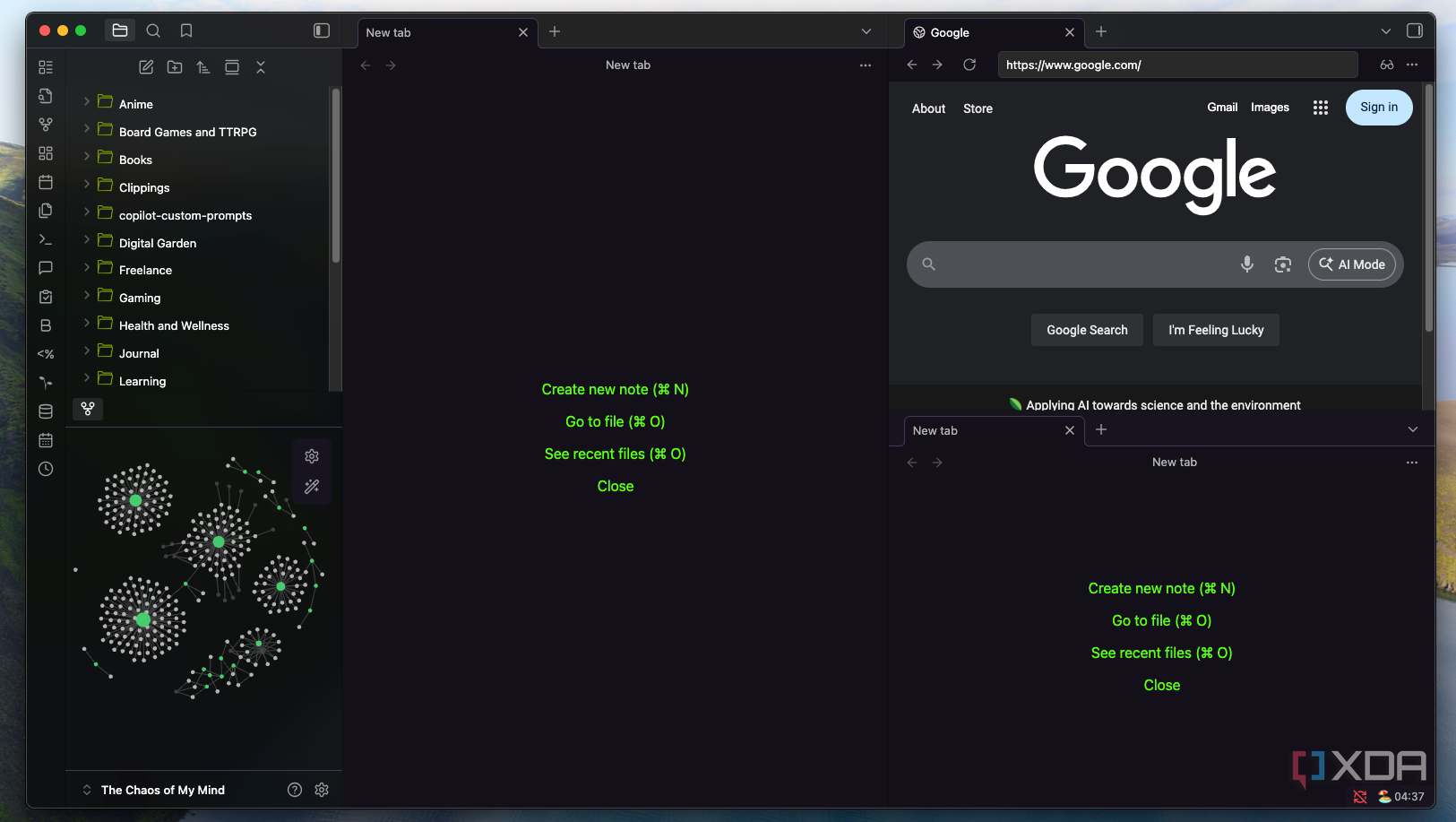Click the web viewer address bar
The width and height of the screenshot is (1456, 822).
tap(1177, 65)
